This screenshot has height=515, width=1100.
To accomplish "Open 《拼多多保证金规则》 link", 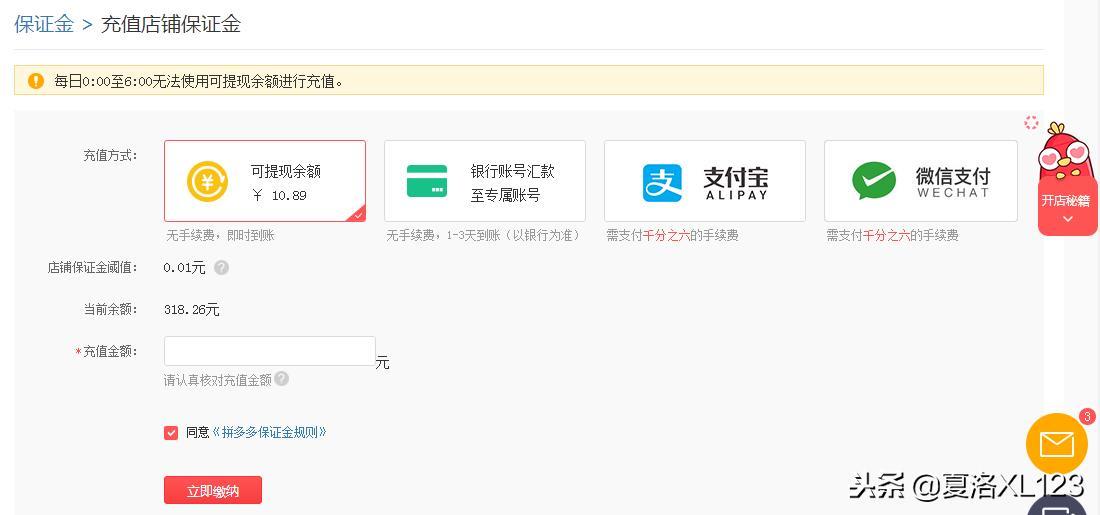I will 269,432.
